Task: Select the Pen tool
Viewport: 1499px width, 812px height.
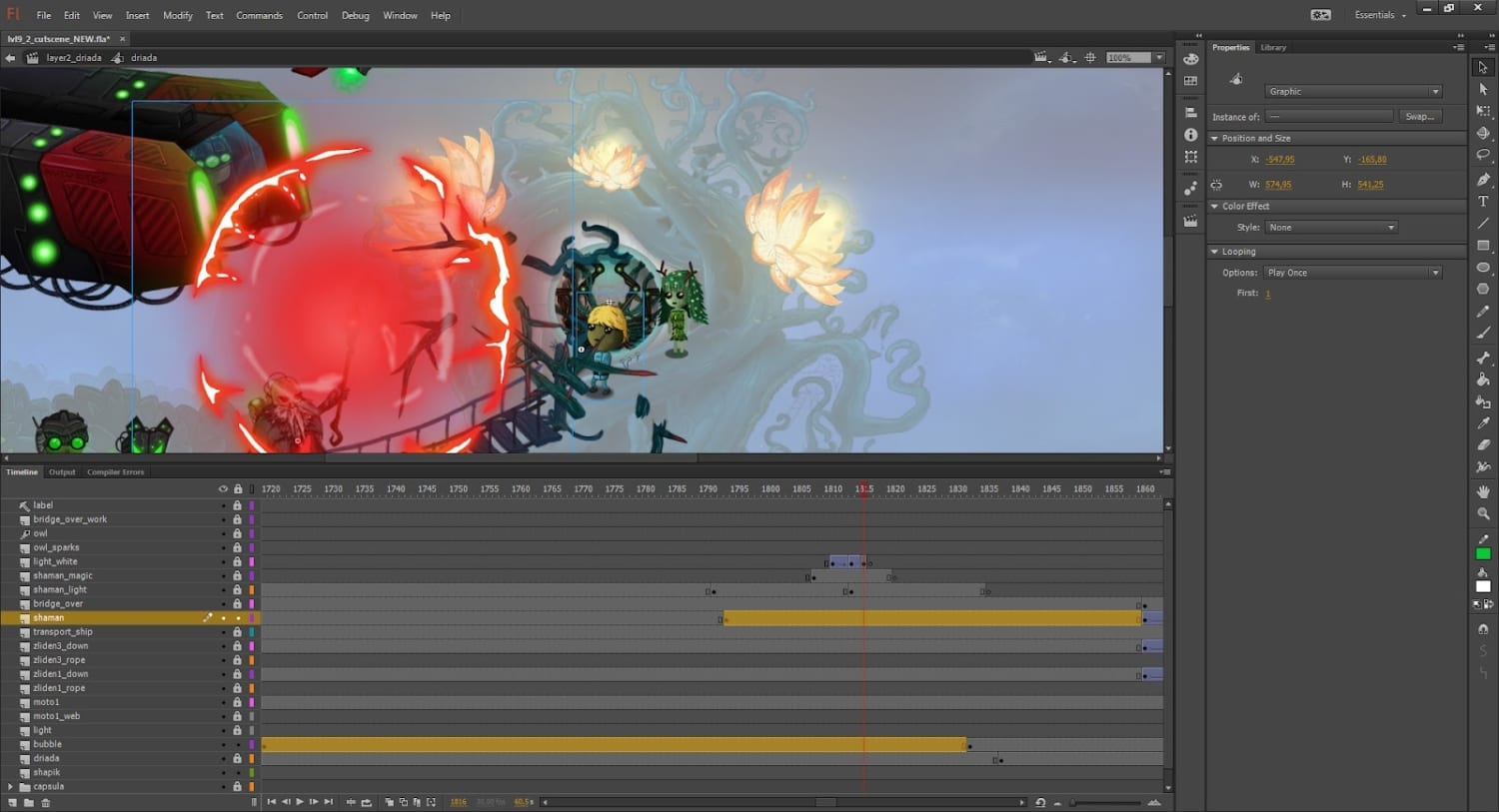Action: coord(1483,180)
